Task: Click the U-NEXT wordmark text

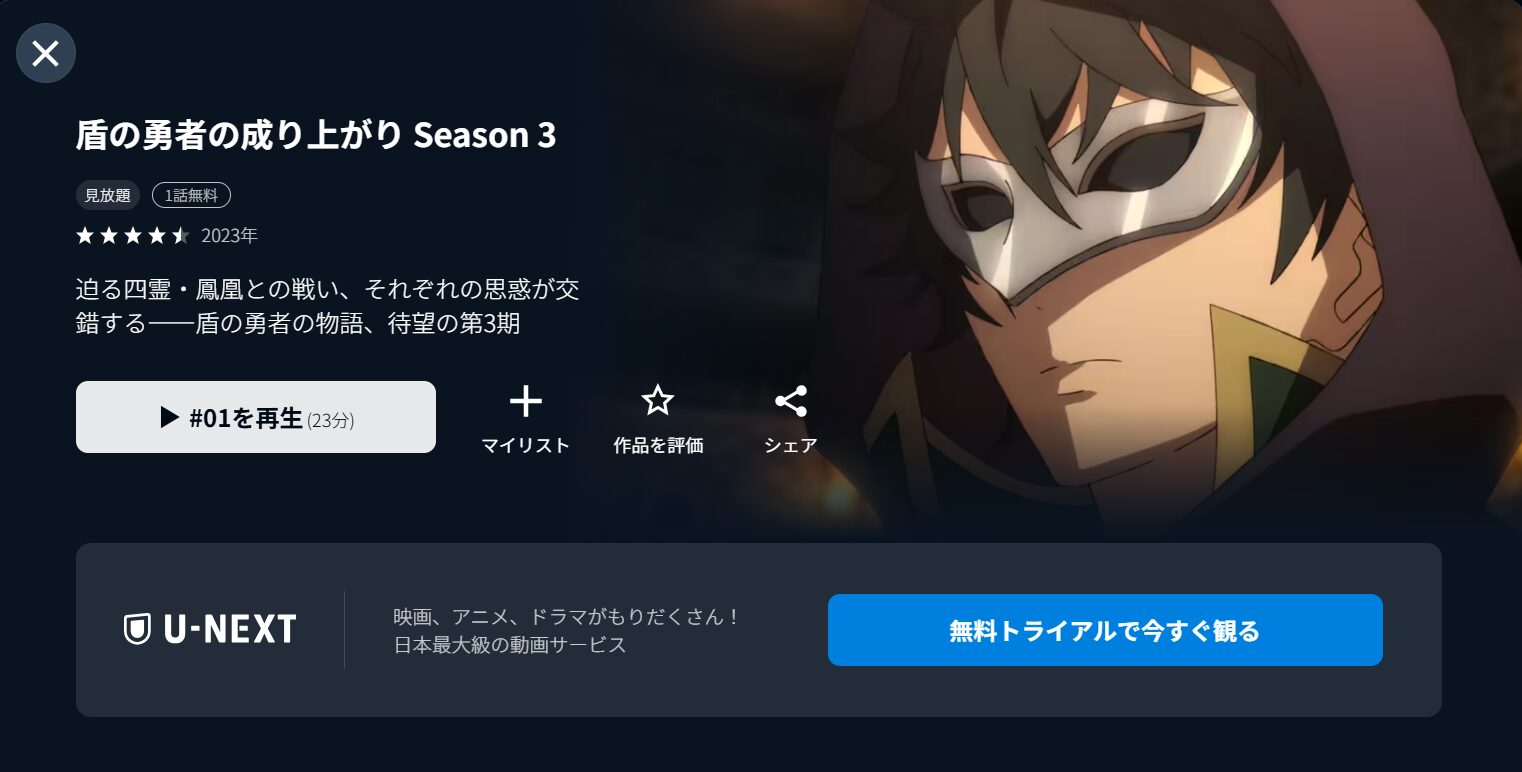Action: pos(229,629)
